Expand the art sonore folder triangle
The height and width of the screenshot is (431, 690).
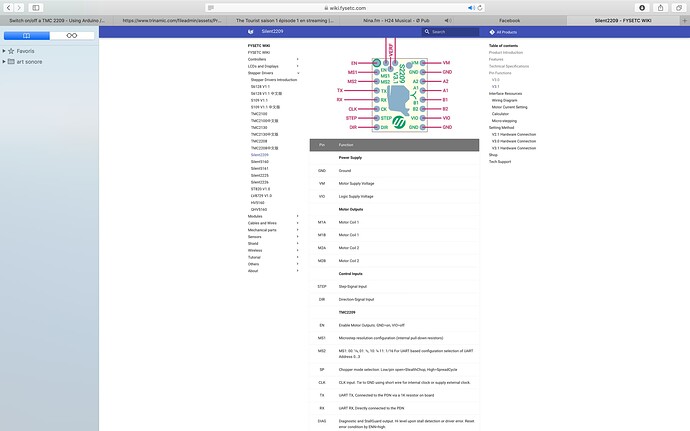pos(4,62)
